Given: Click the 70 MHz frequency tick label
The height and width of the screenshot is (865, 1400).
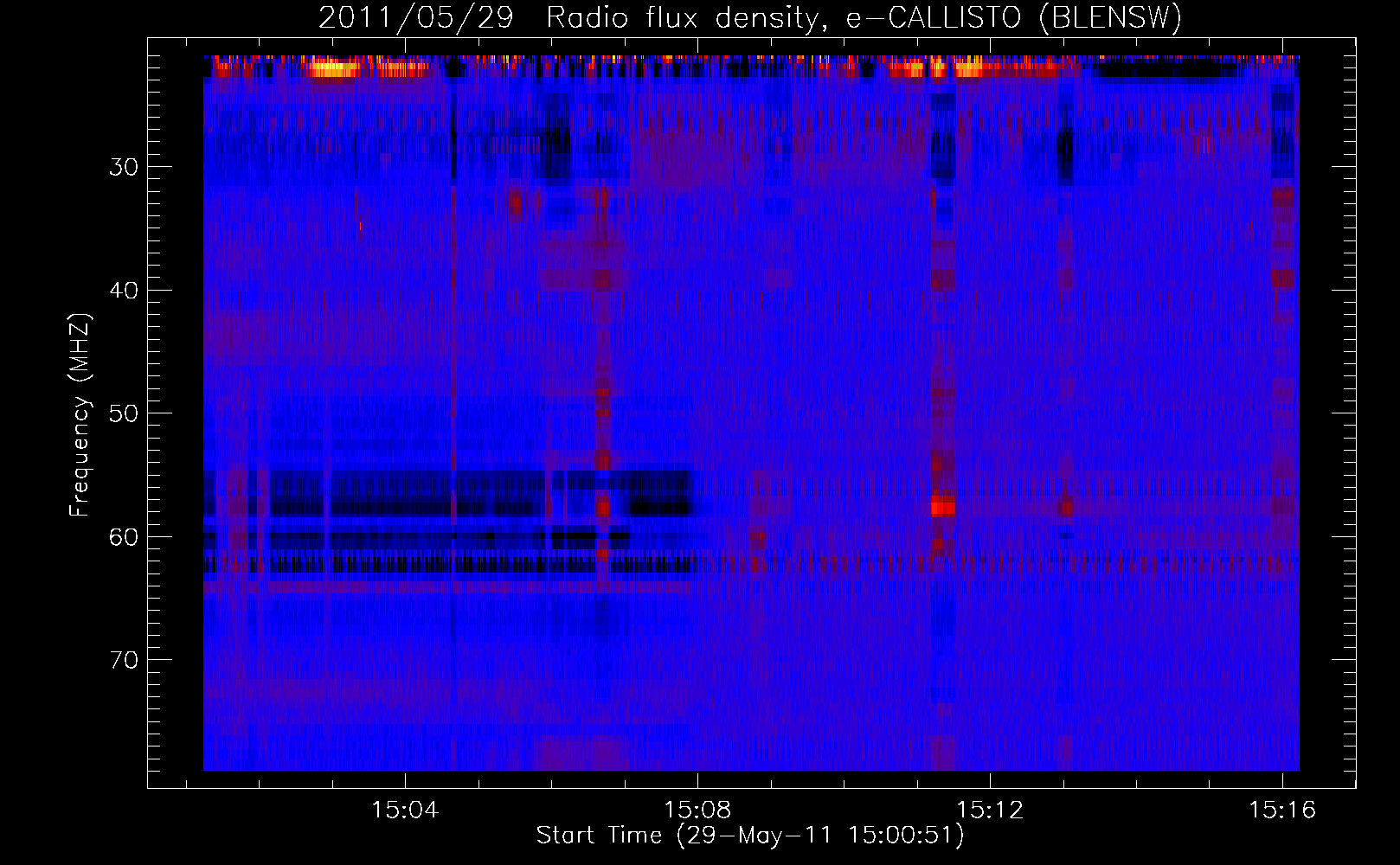Looking at the screenshot, I should [x=124, y=660].
